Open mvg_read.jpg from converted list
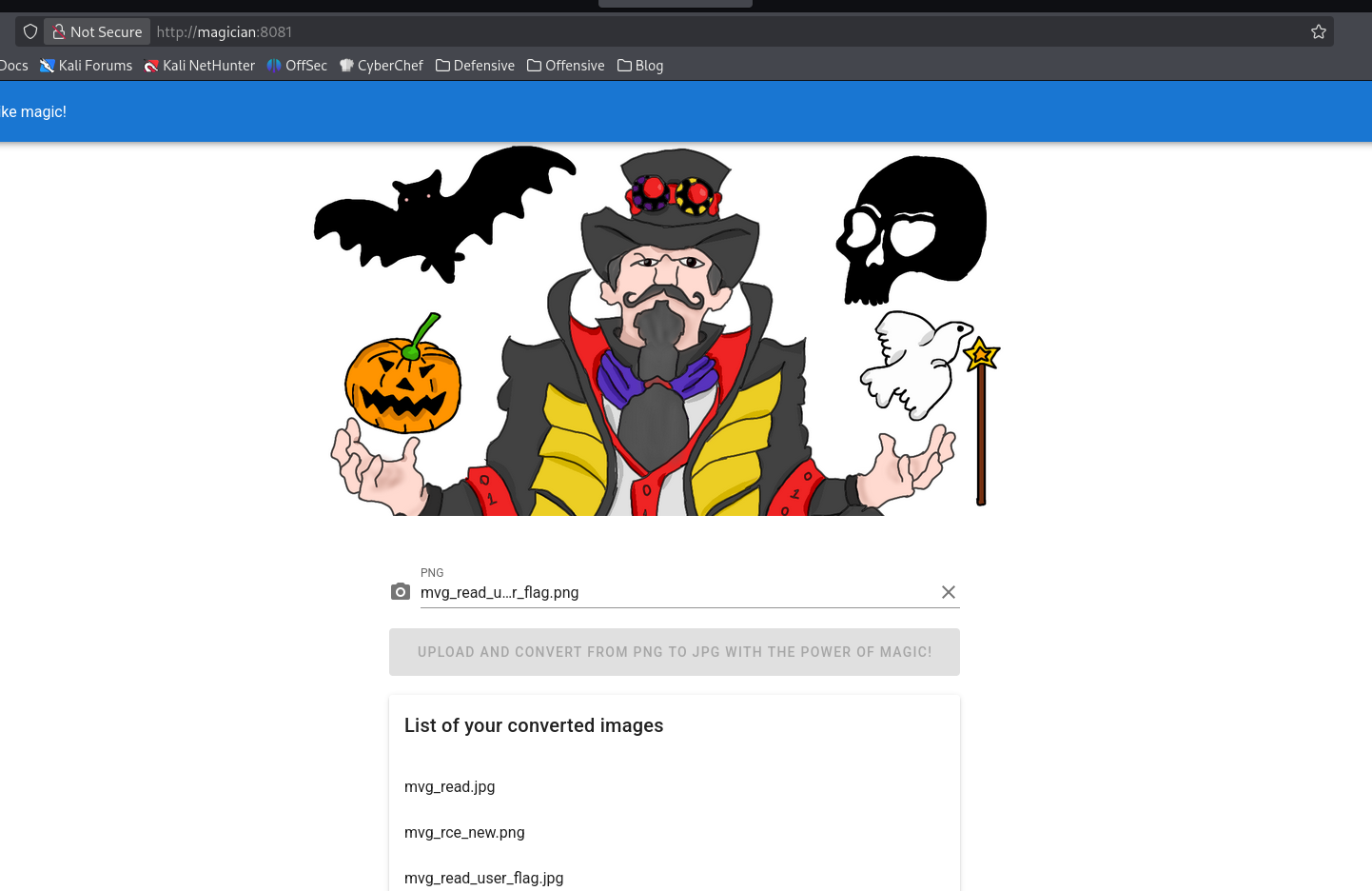Screen dimensions: 1372x891 450,786
